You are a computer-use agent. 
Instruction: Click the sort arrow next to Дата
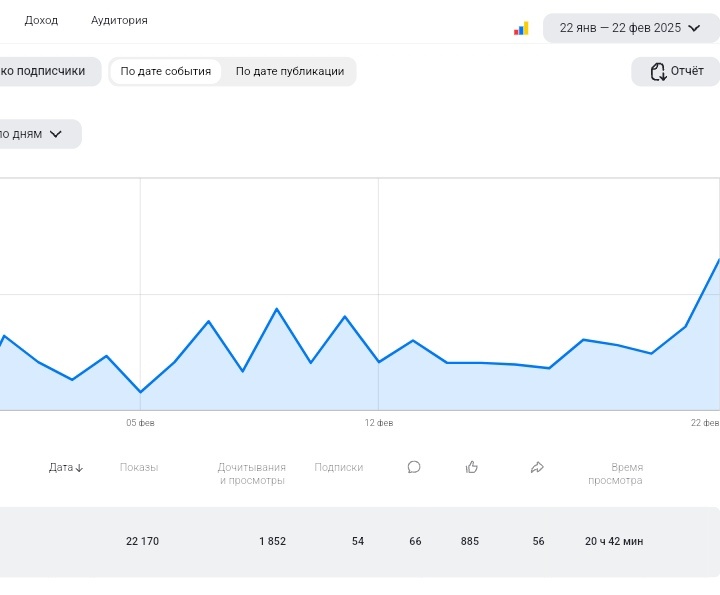pyautogui.click(x=79, y=468)
